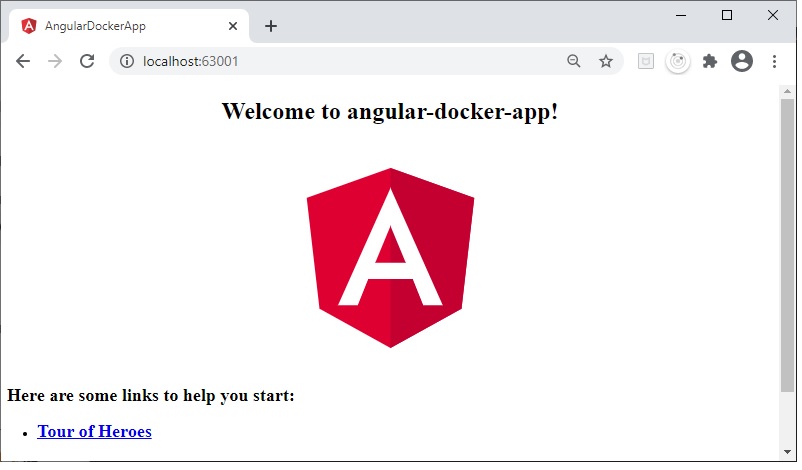
Task: Close the AngularDockerApp tab
Action: tap(233, 26)
